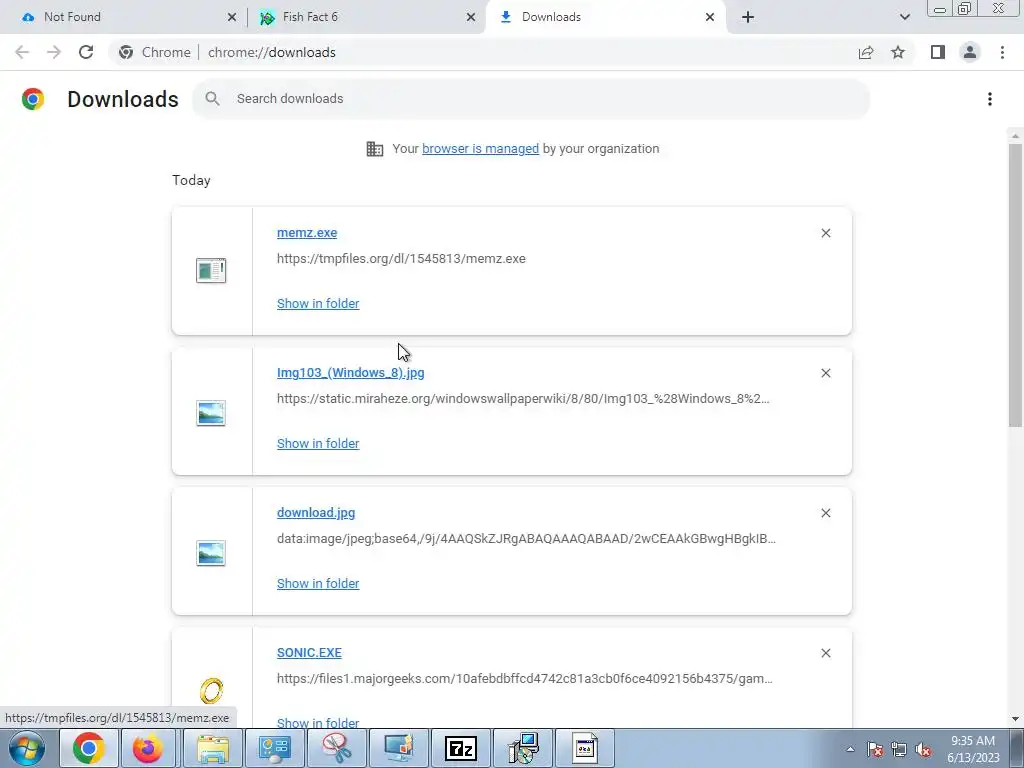
Task: Show Img103_(Windows_8).jpg in folder
Action: click(x=318, y=443)
